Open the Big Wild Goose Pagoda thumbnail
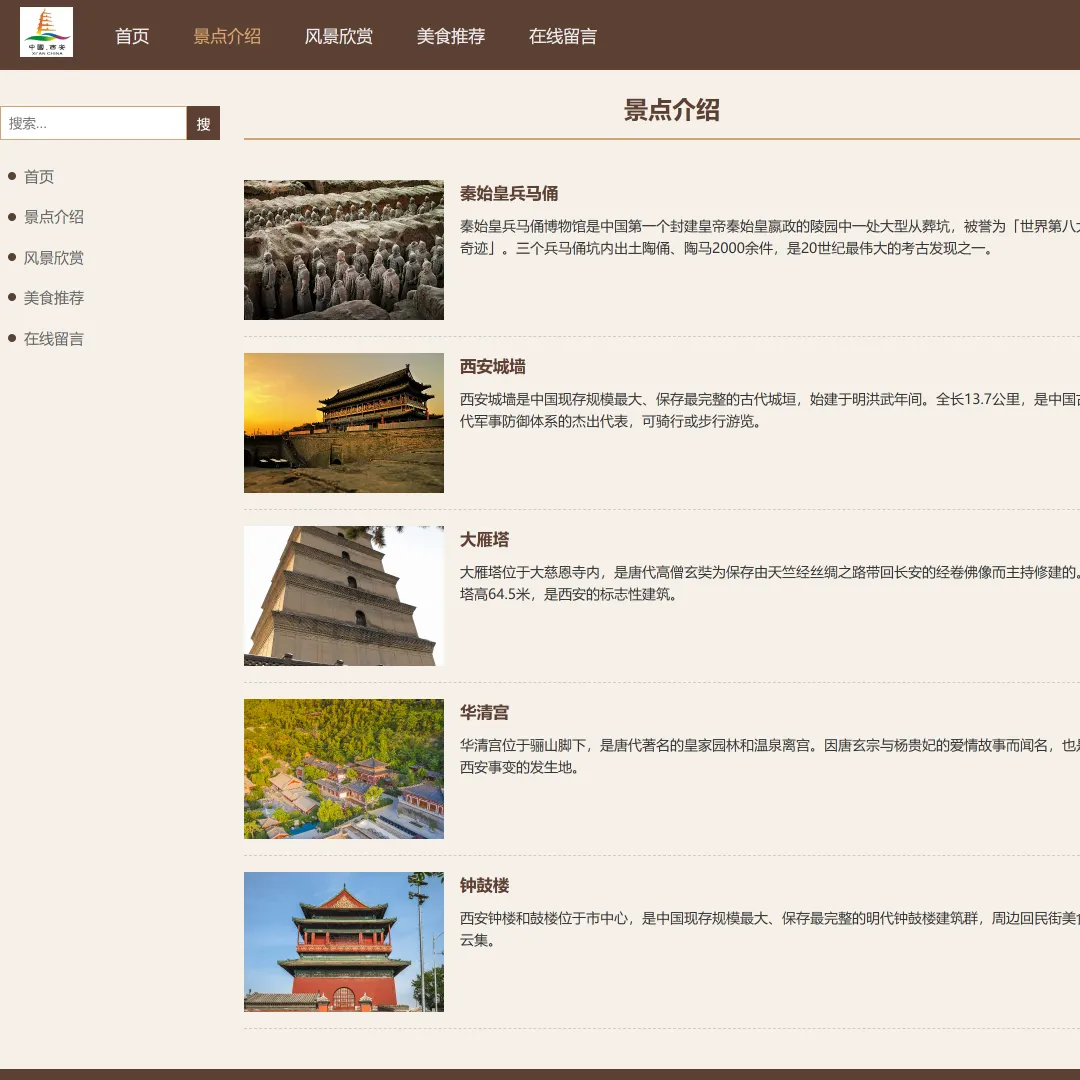Viewport: 1080px width, 1080px height. (344, 596)
